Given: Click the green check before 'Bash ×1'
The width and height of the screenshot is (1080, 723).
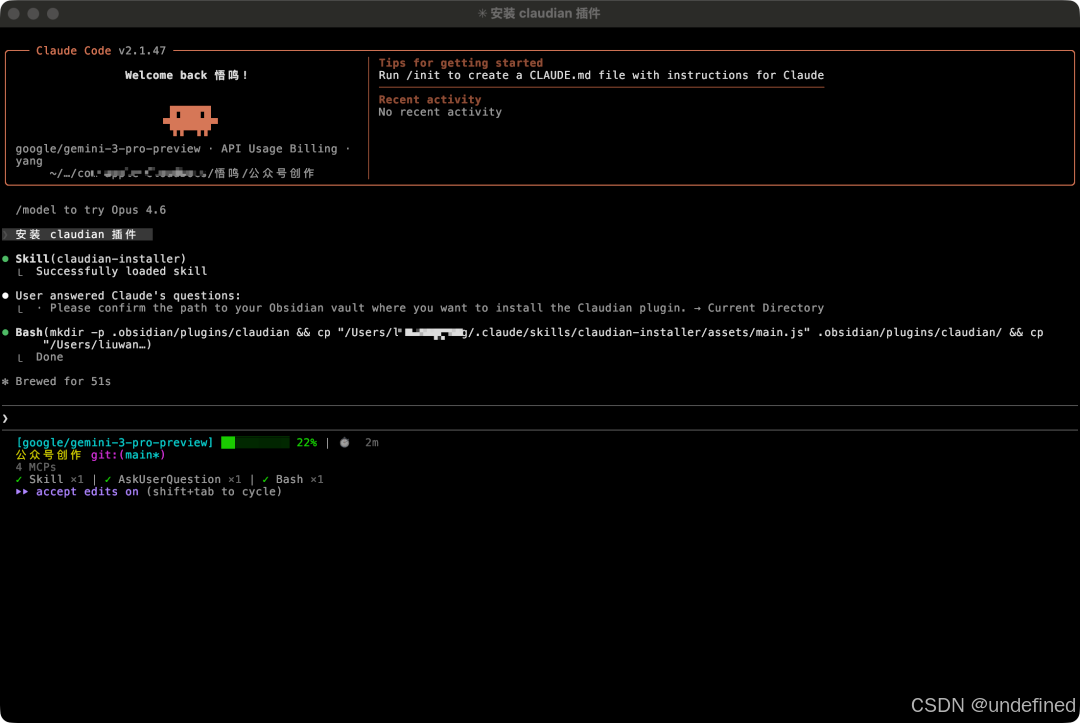Looking at the screenshot, I should pyautogui.click(x=265, y=479).
